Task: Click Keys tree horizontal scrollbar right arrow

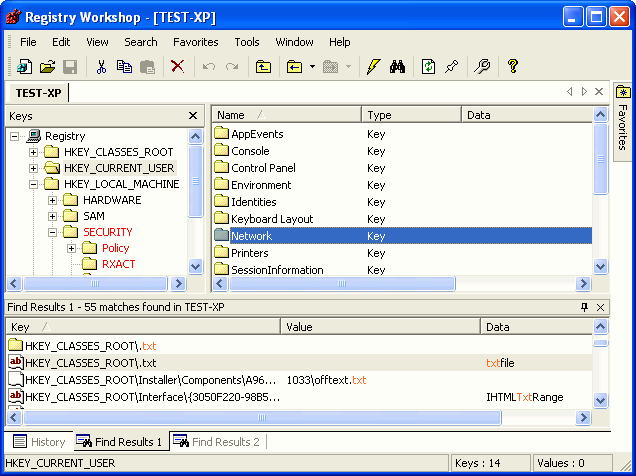Action: pyautogui.click(x=178, y=283)
